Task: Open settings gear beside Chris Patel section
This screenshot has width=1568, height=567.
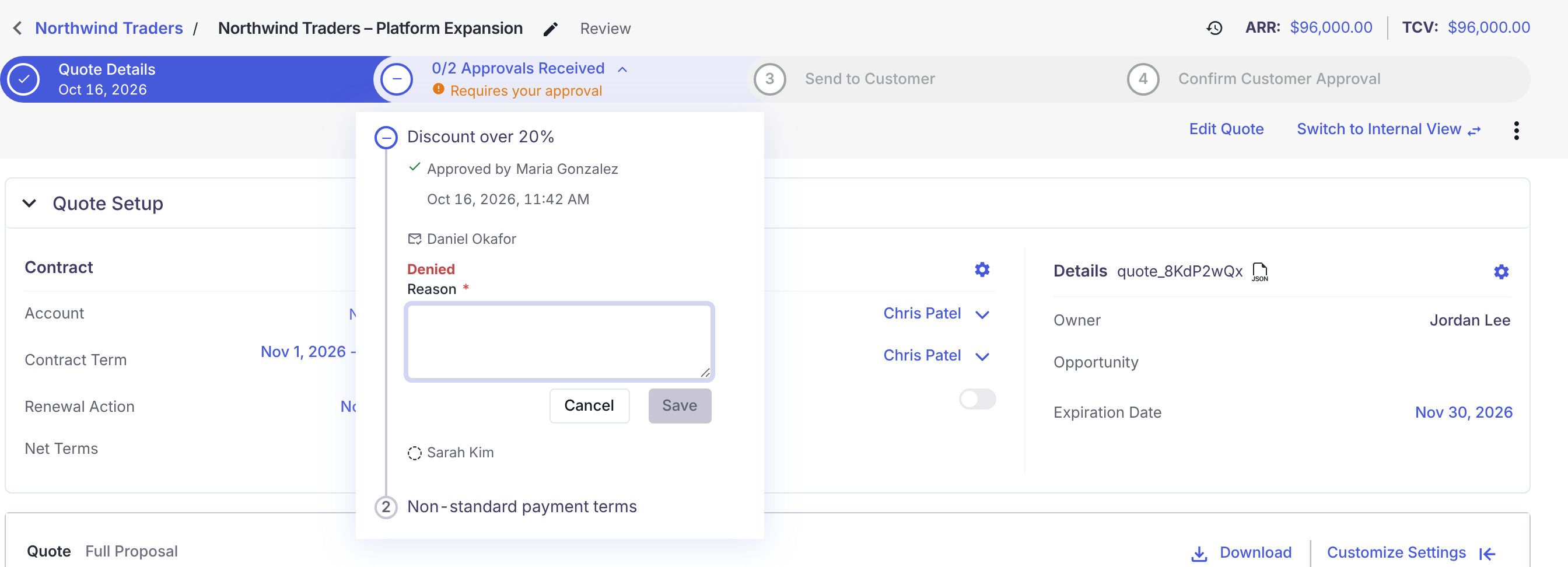Action: pos(982,269)
